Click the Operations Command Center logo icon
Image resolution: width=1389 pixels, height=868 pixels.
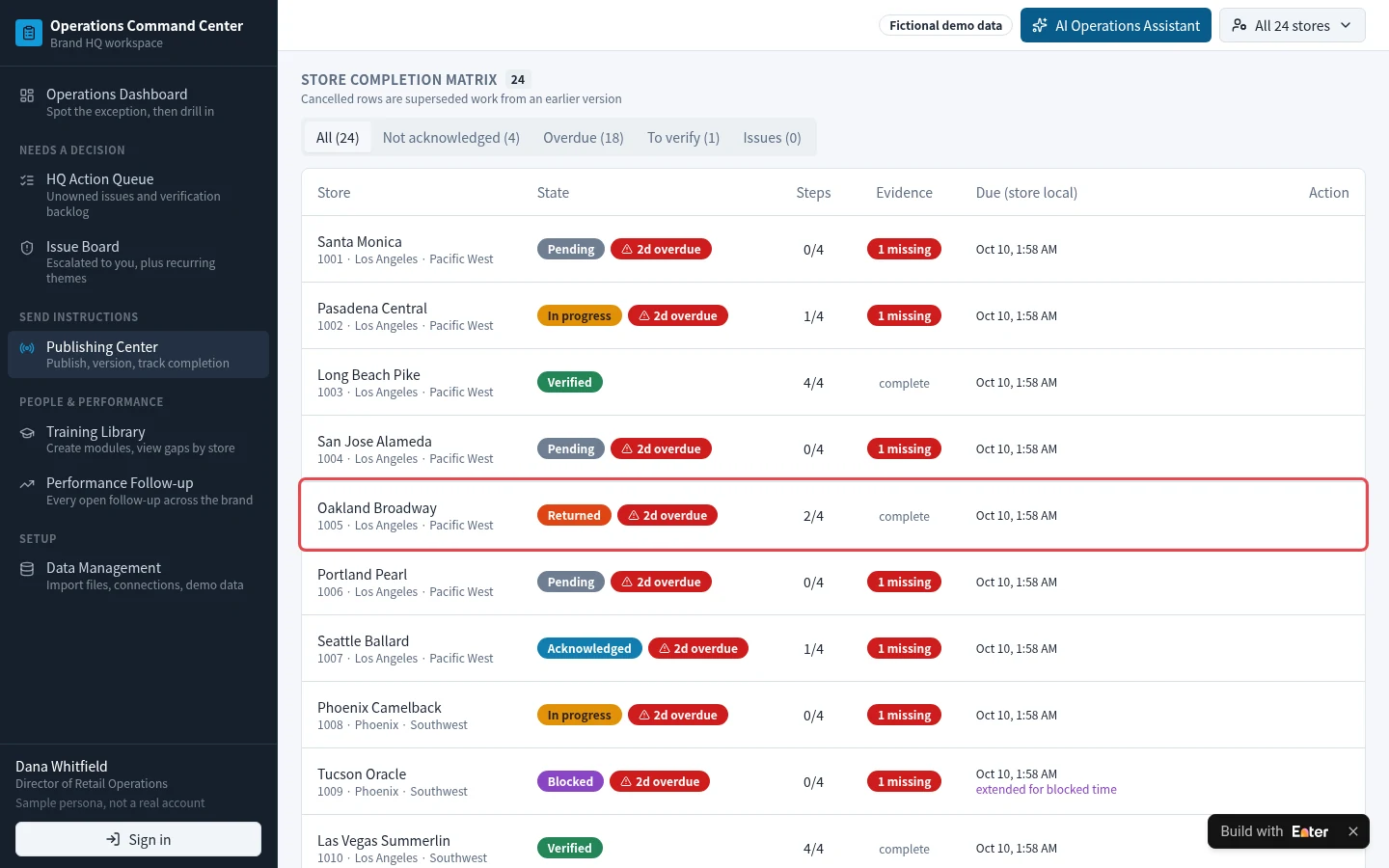tap(29, 33)
